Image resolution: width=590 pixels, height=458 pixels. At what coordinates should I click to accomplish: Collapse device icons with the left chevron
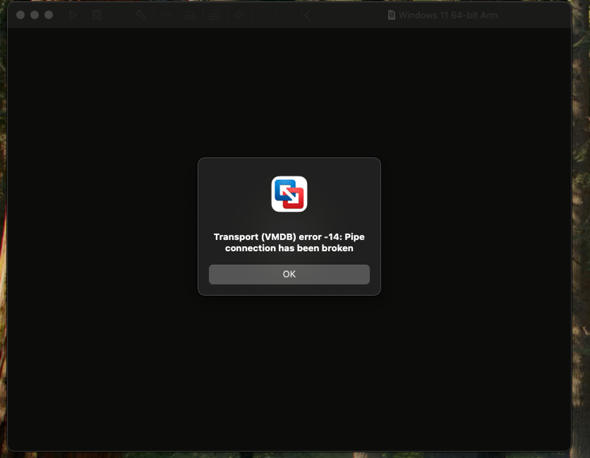(307, 15)
